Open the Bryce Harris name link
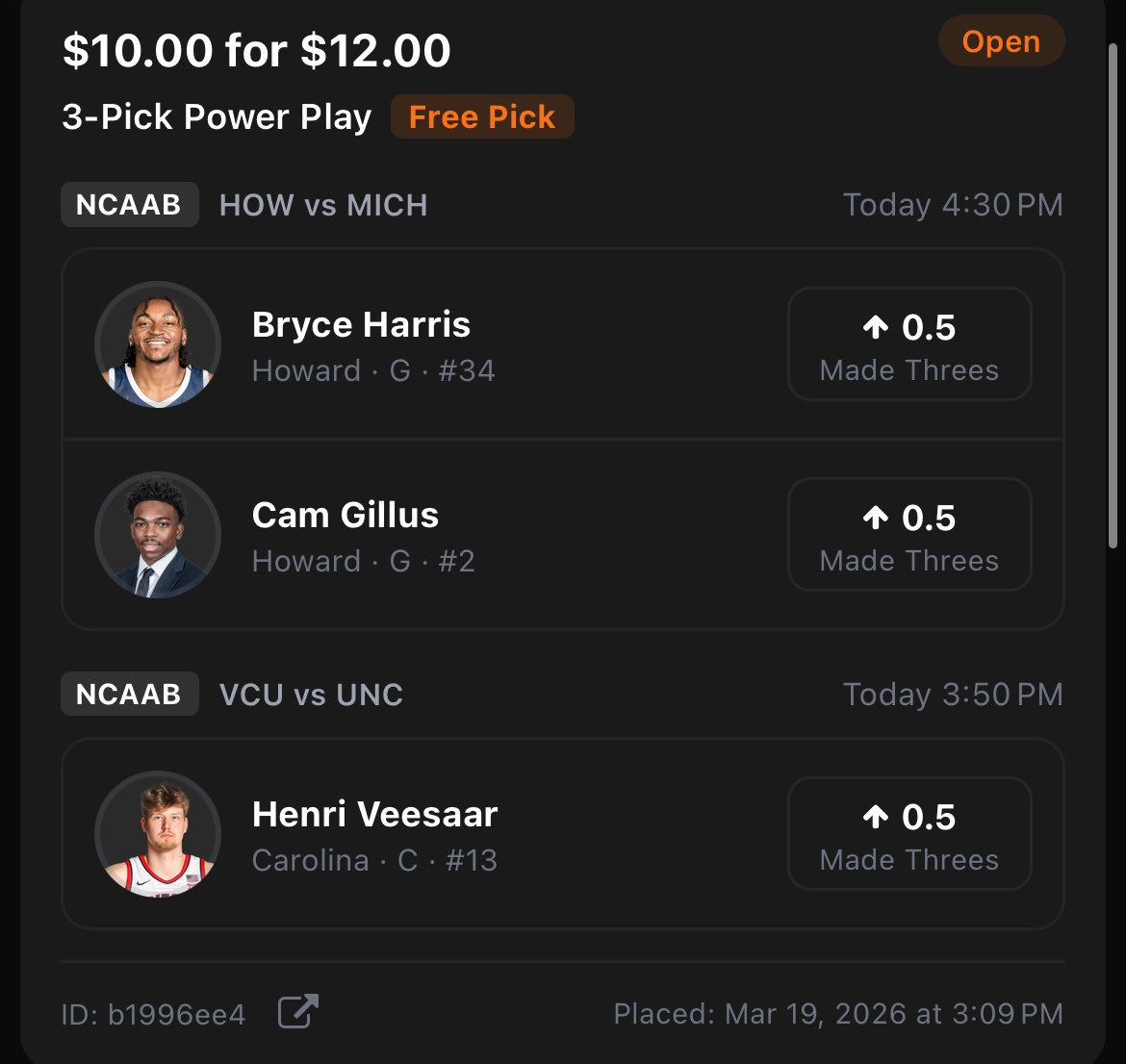 [361, 325]
